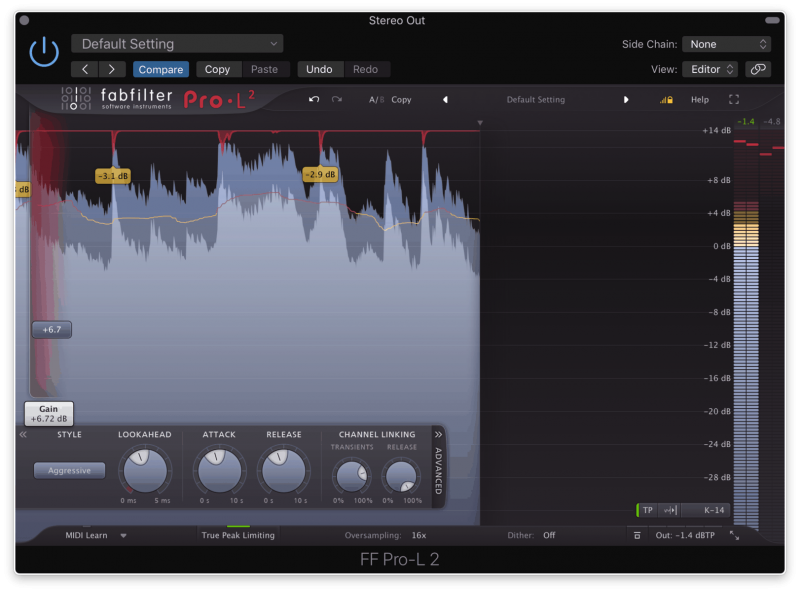The image size is (800, 592).
Task: Toggle the A/B state switch
Action: [377, 100]
